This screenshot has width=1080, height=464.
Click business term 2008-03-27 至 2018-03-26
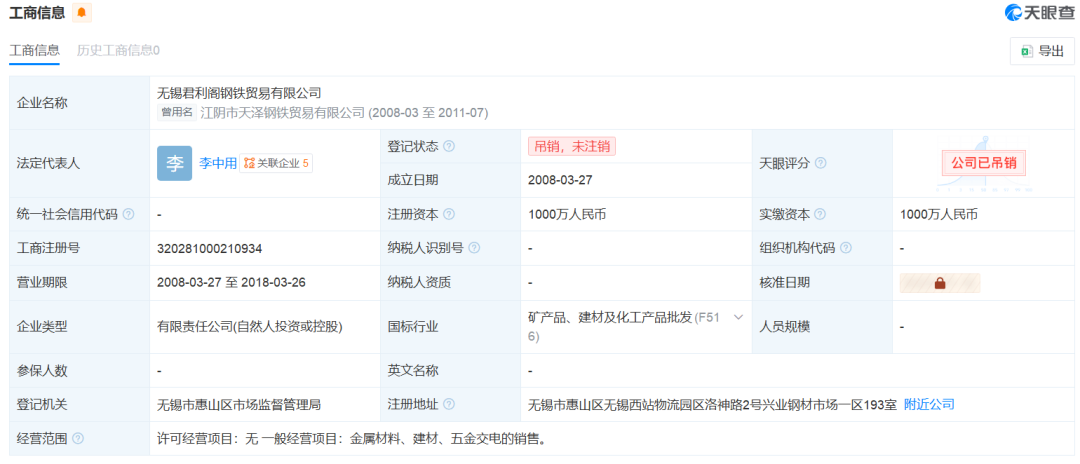(x=231, y=282)
